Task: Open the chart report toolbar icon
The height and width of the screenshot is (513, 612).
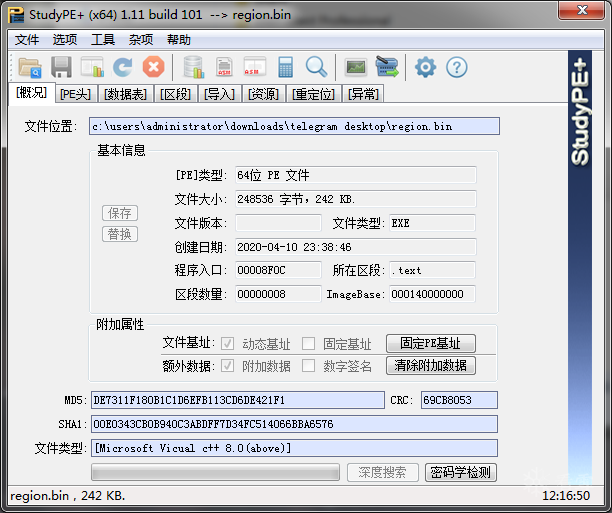Action: (x=92, y=67)
